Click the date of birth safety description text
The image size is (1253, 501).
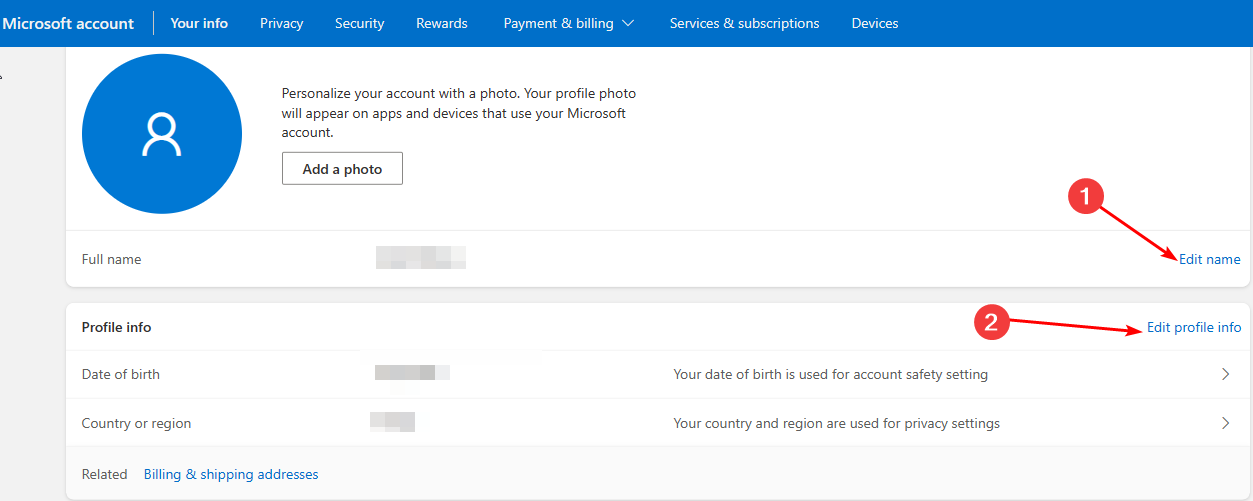[830, 374]
